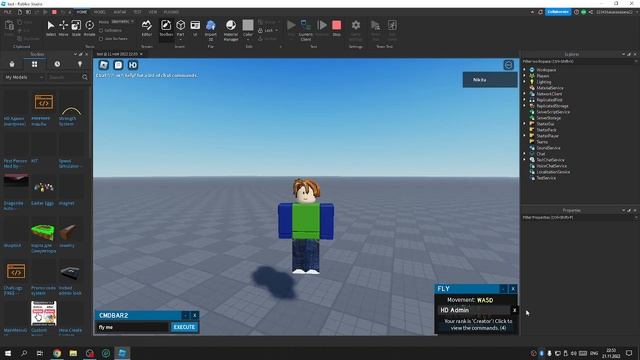This screenshot has width=640, height=360.
Task: Close the CMDBAR2 window
Action: 195,316
